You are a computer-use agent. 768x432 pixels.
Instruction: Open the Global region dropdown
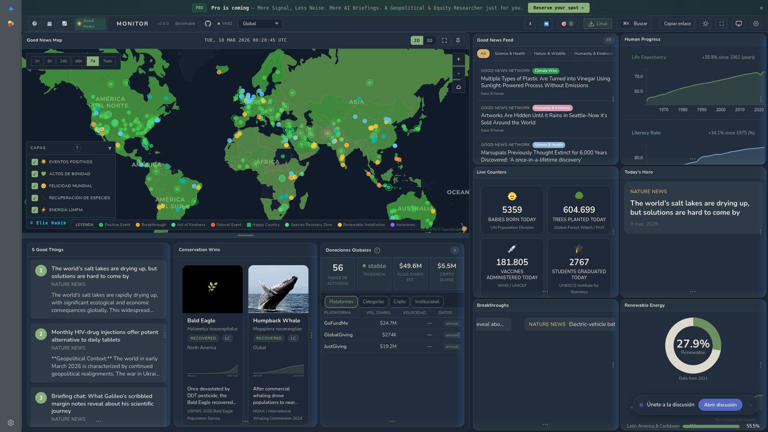click(x=260, y=24)
